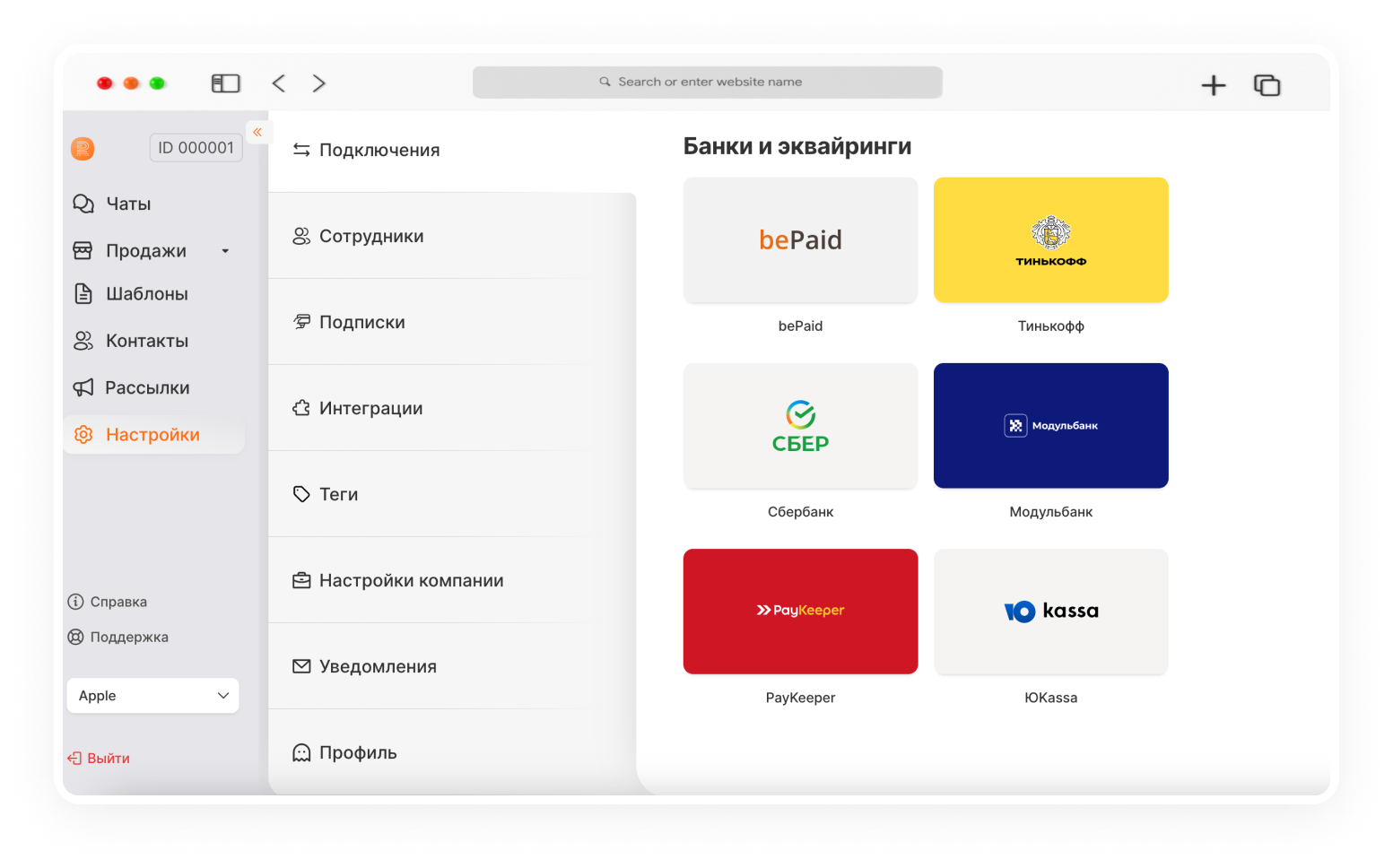Image resolution: width=1393 pixels, height=868 pixels.
Task: Click the Теги tag icon
Action: pos(301,495)
